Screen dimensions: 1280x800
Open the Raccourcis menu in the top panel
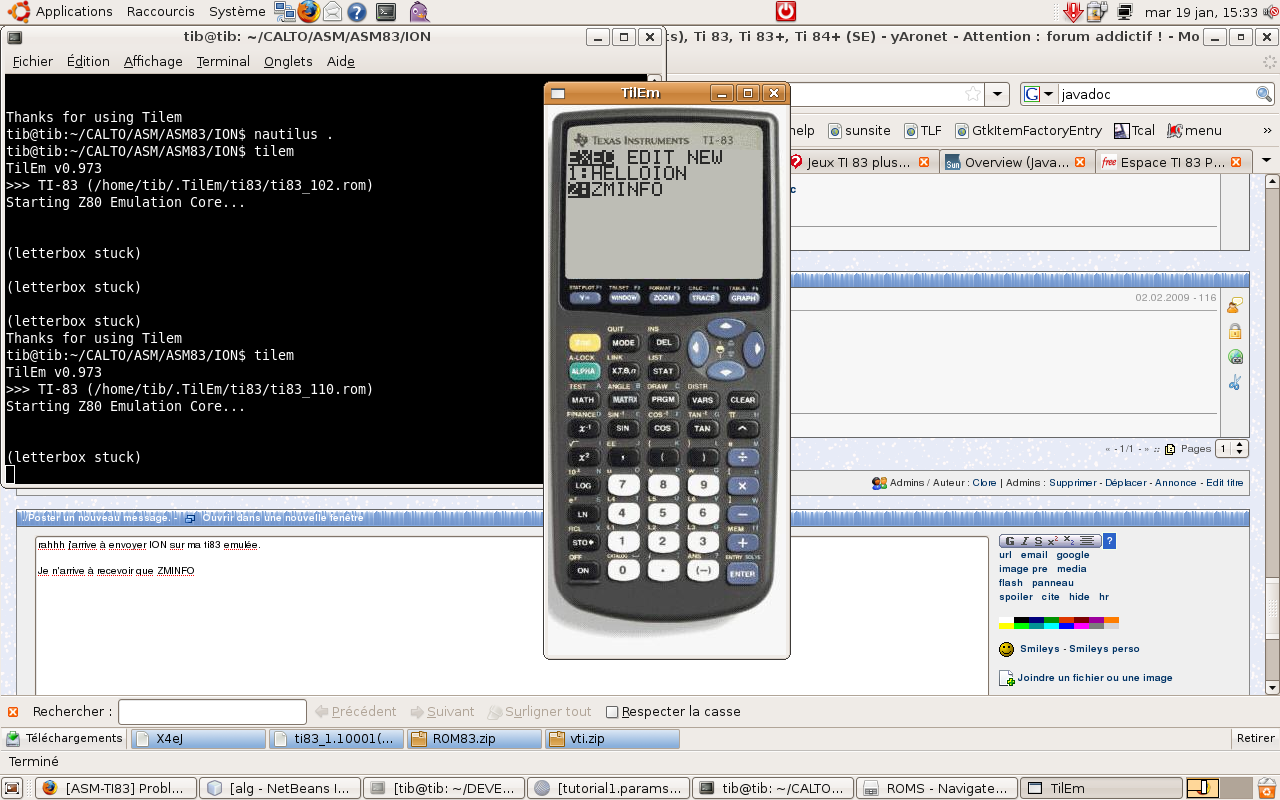[160, 12]
